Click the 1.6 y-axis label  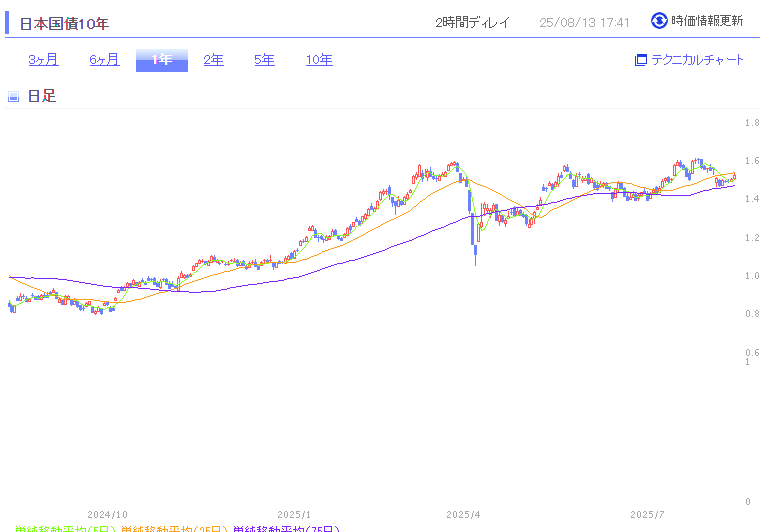tap(752, 161)
